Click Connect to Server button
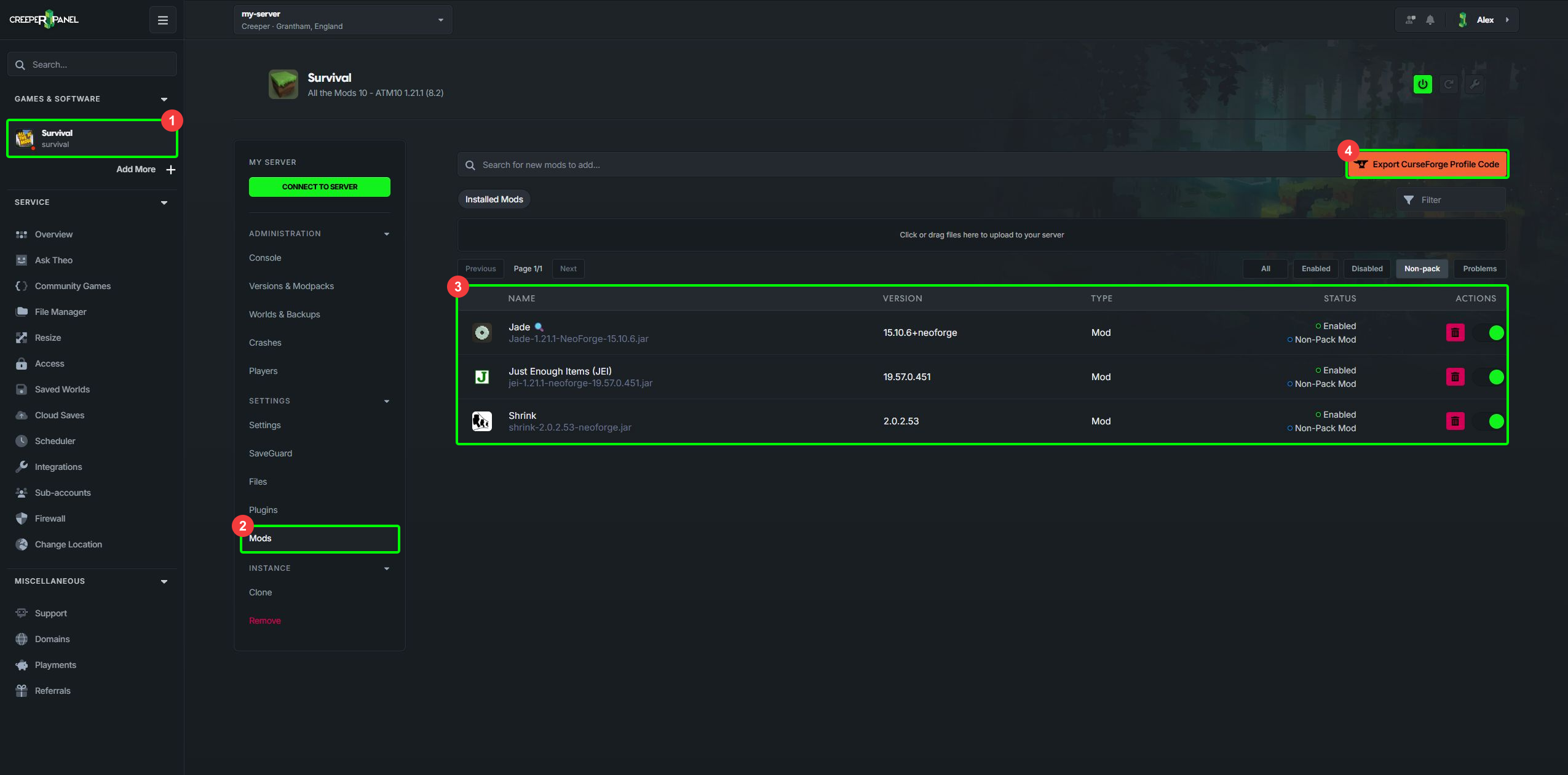The image size is (1568, 775). [x=320, y=187]
